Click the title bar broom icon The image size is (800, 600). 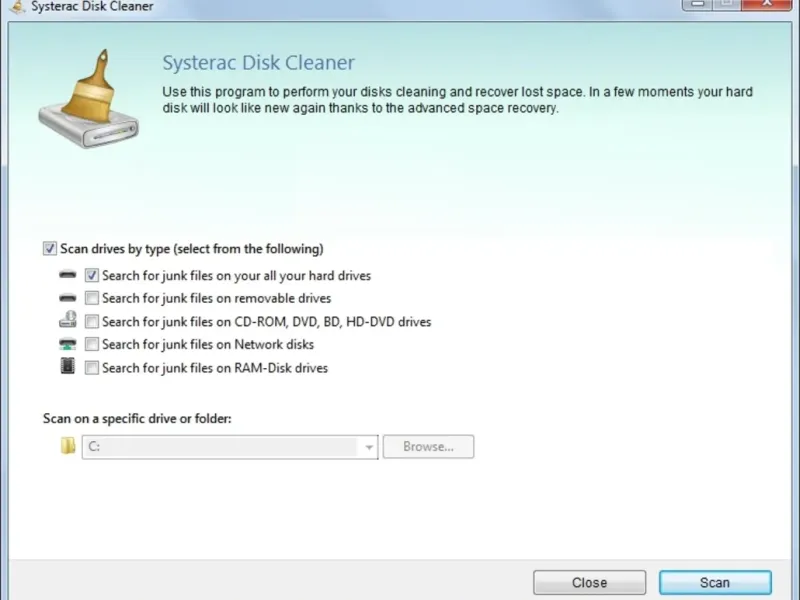click(x=17, y=6)
